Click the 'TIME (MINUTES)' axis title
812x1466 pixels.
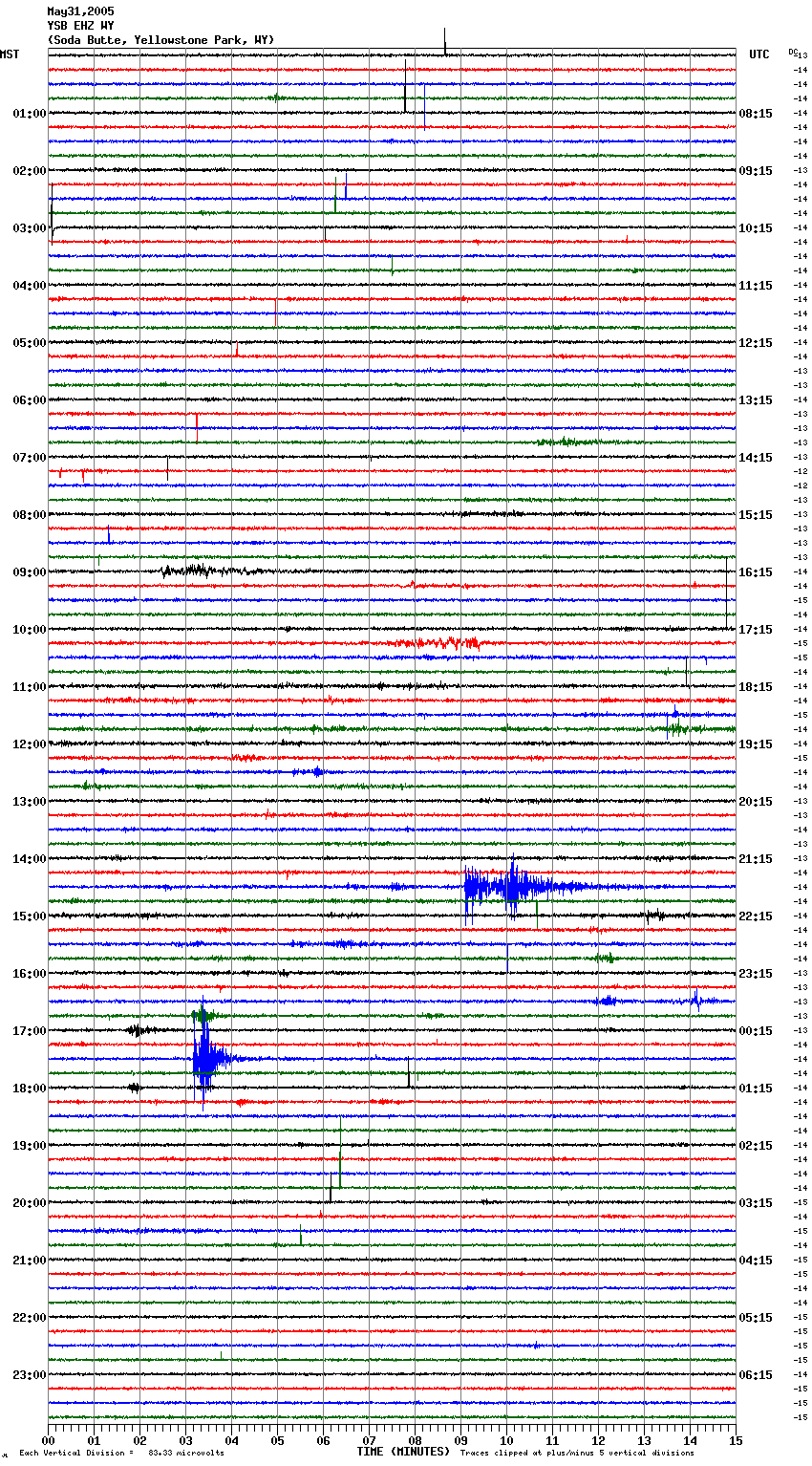coord(403,1452)
